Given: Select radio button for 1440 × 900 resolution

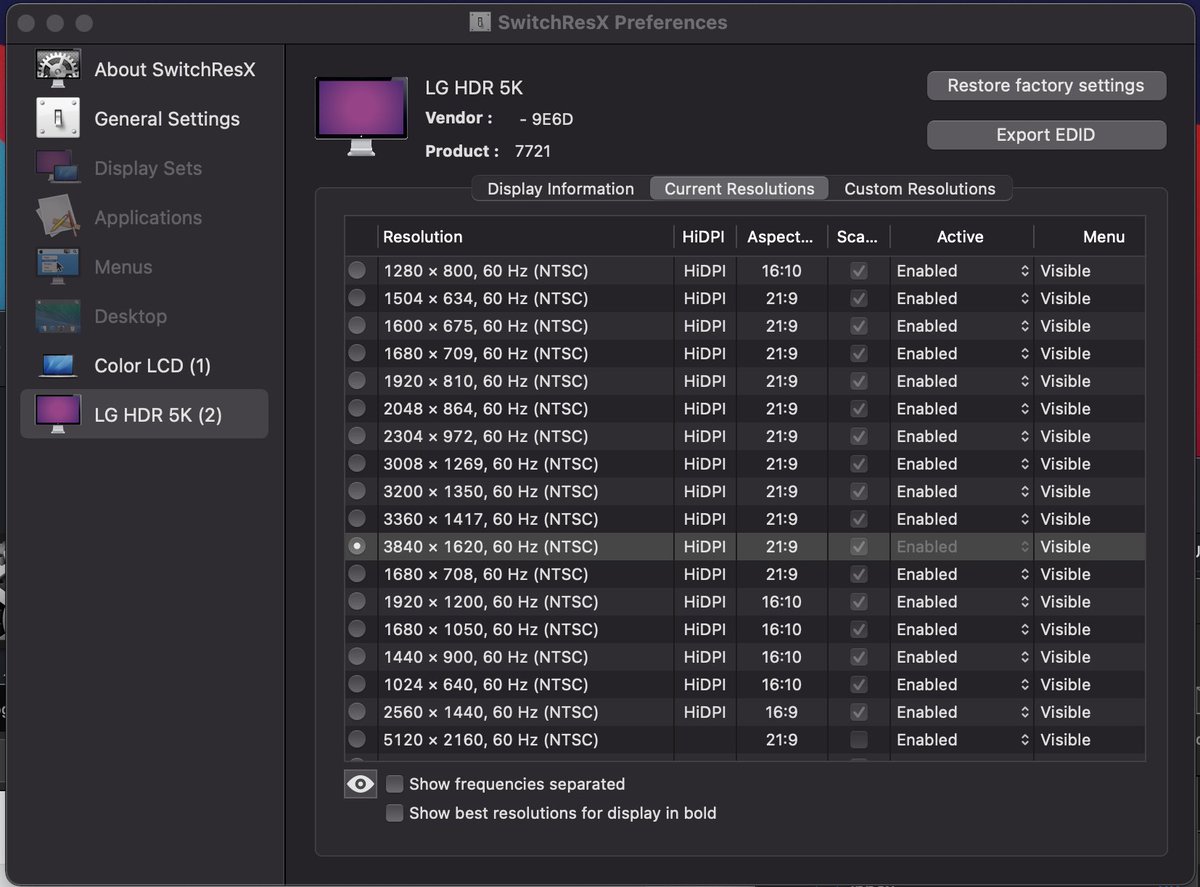Looking at the screenshot, I should point(357,657).
